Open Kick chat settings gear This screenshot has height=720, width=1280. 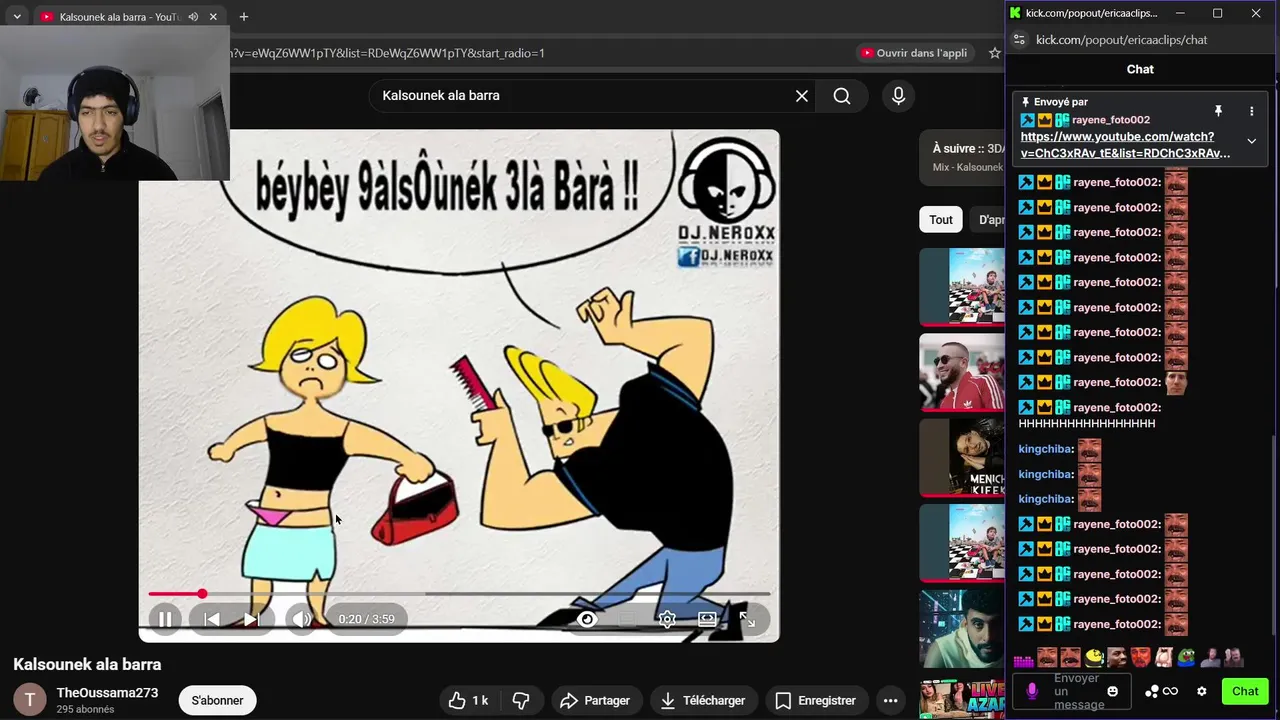(1202, 691)
